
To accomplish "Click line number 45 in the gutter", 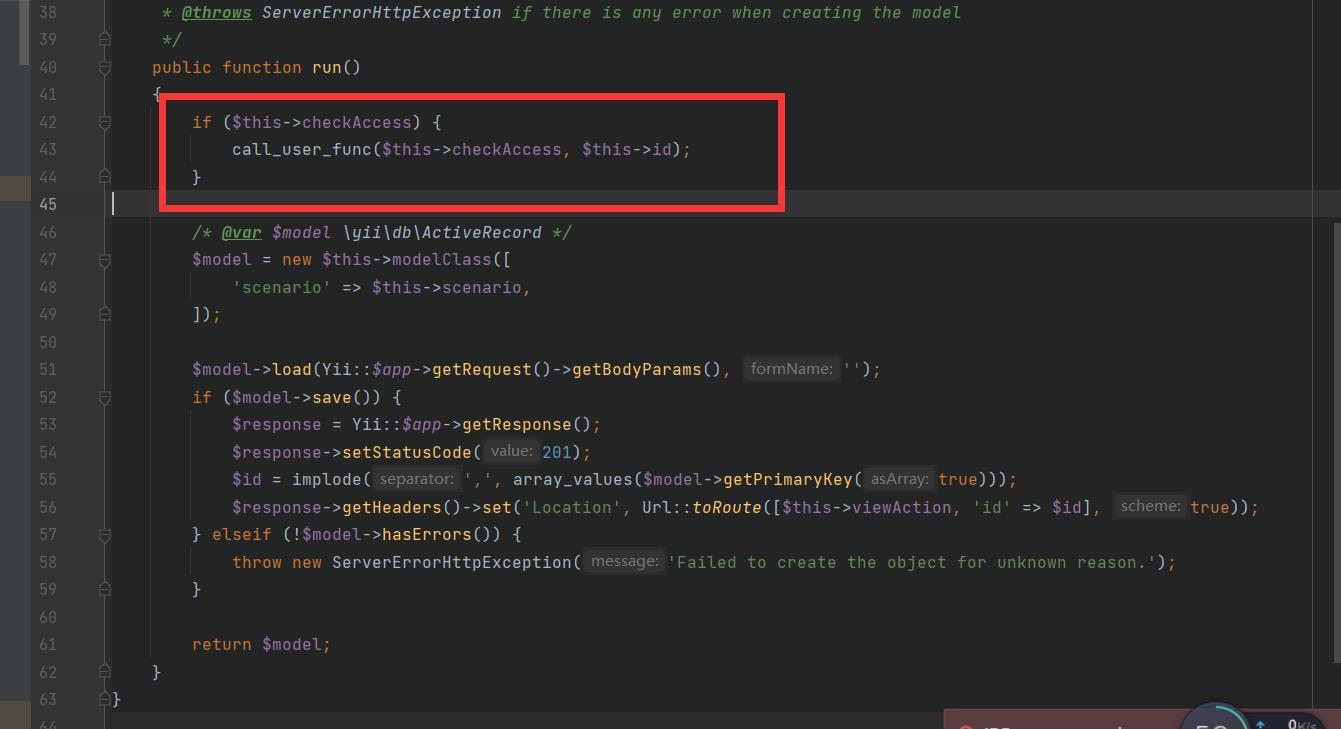I will click(x=47, y=204).
